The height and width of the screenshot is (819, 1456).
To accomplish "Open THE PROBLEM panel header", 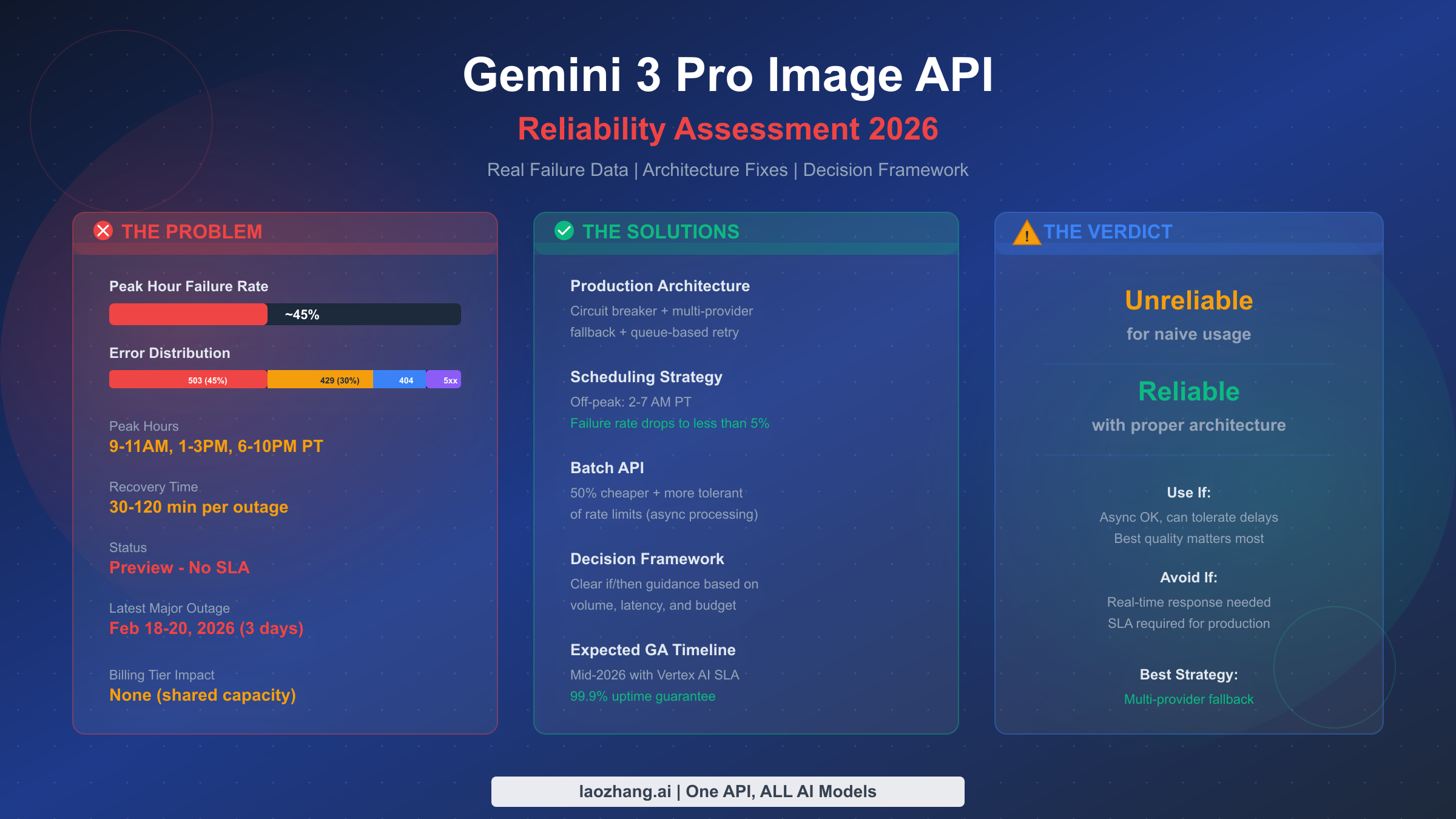I will (192, 232).
